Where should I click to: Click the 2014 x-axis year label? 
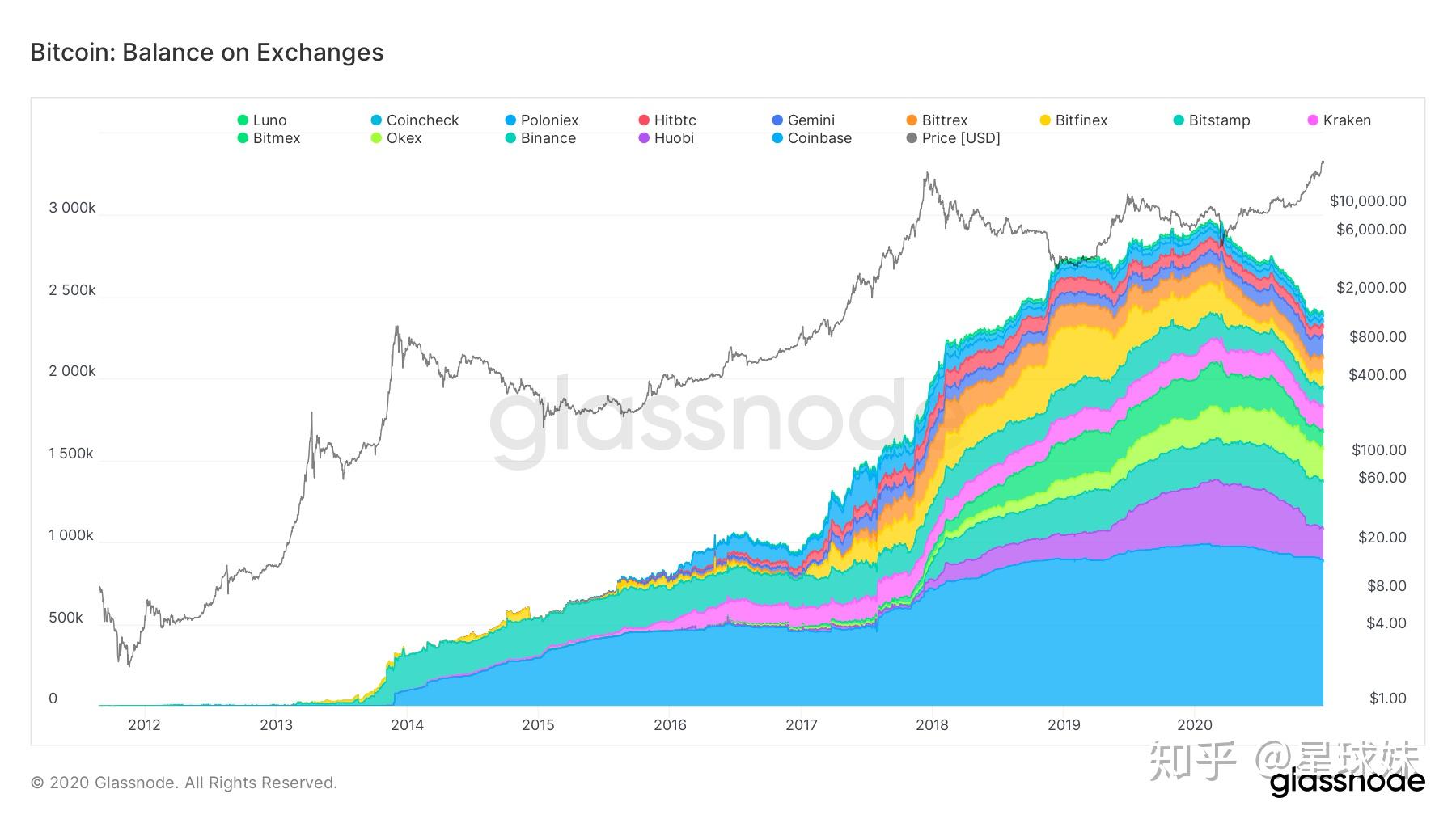click(x=407, y=725)
